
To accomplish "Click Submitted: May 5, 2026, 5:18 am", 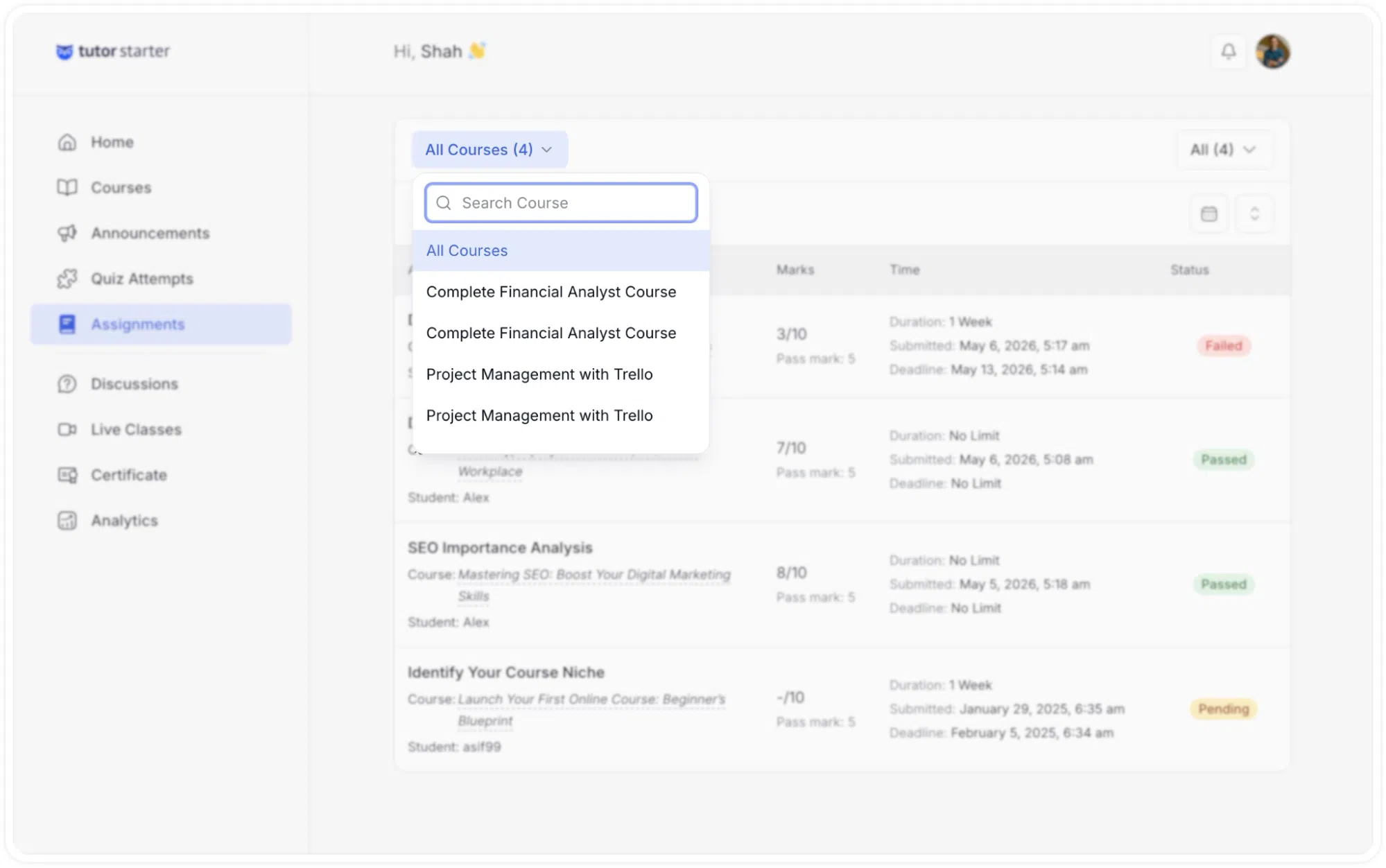I will [989, 584].
